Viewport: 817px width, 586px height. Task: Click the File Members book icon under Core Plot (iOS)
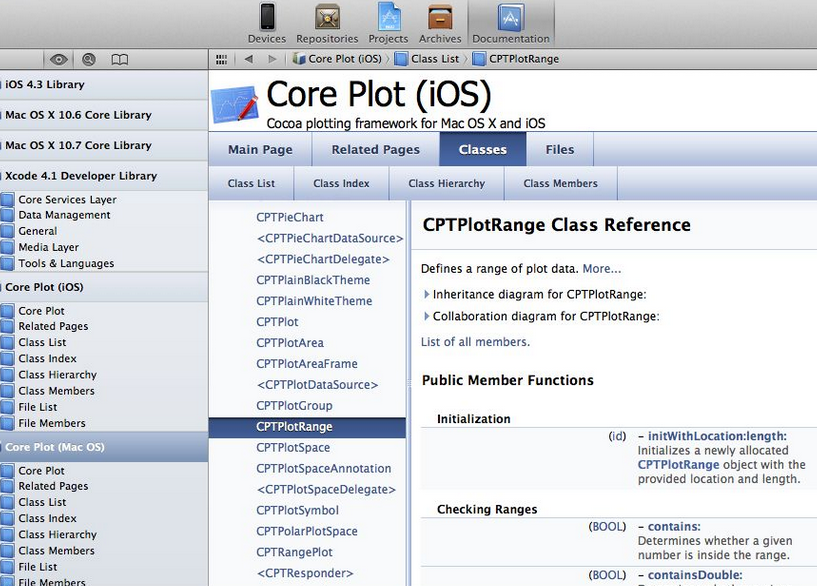7,423
